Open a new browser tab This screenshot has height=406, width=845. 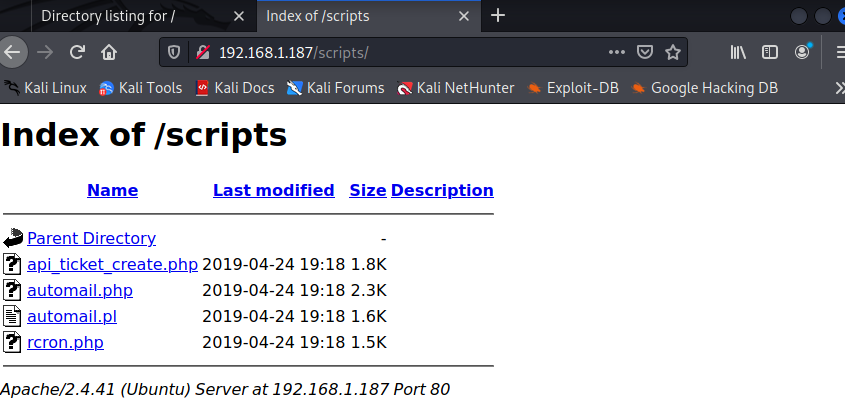[x=498, y=16]
